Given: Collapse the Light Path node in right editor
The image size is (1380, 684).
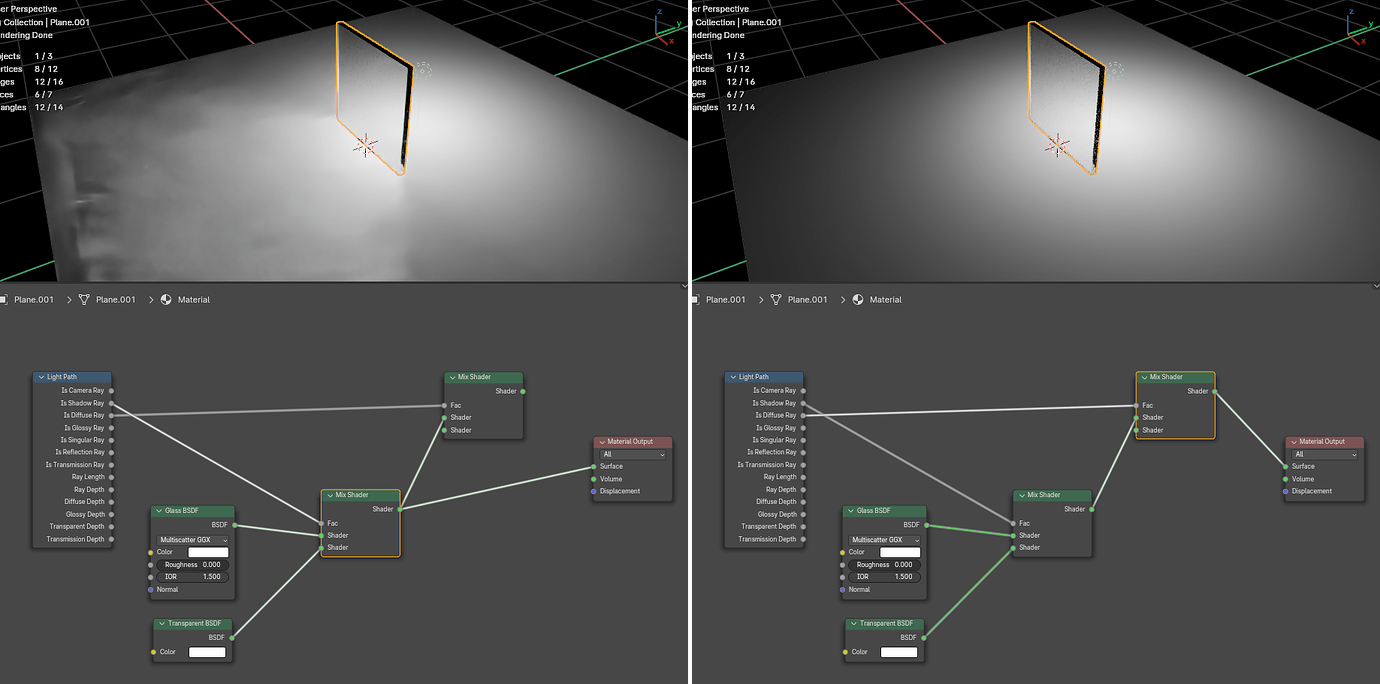Looking at the screenshot, I should pos(733,377).
